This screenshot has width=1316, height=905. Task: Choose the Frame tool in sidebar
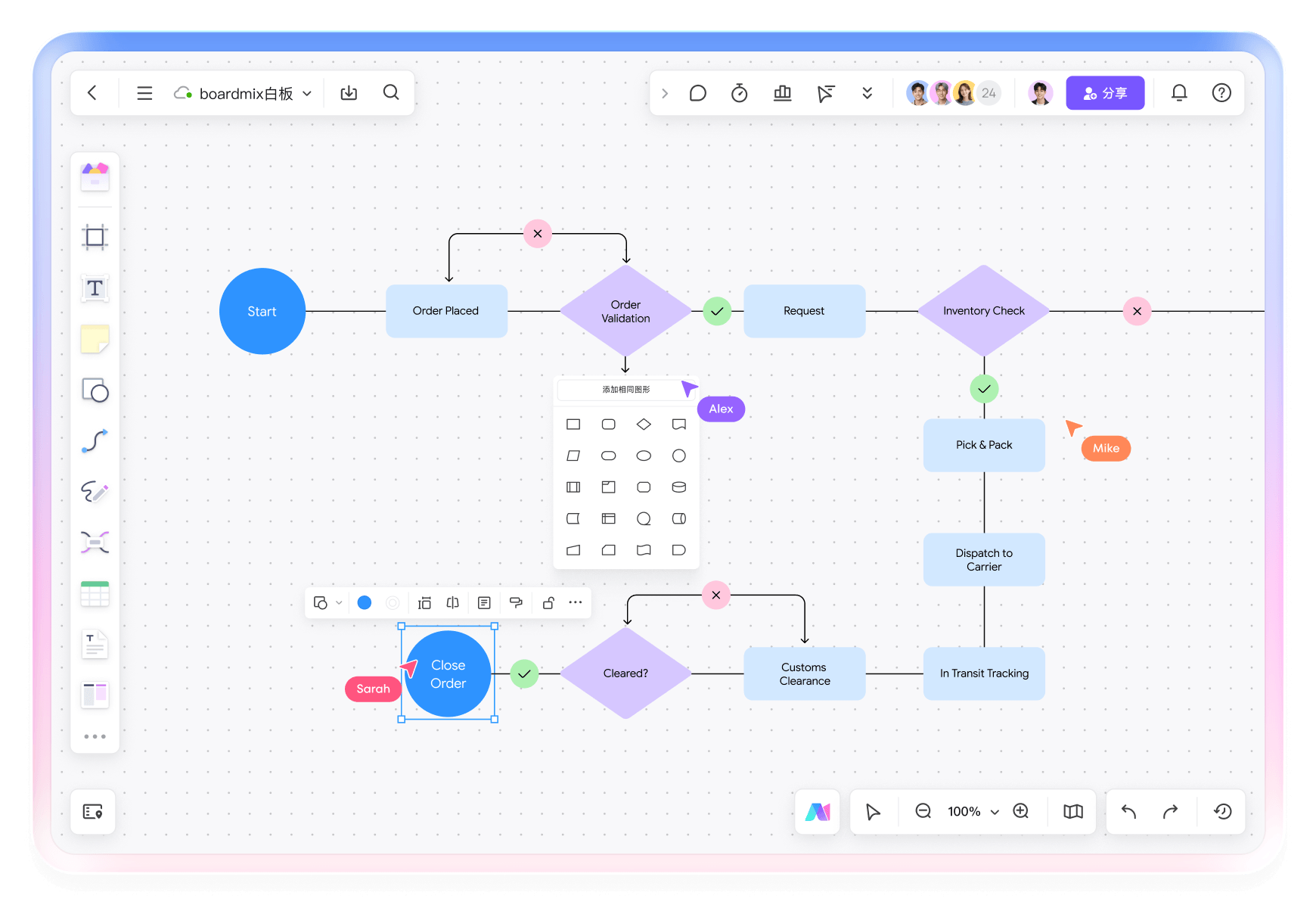(95, 238)
